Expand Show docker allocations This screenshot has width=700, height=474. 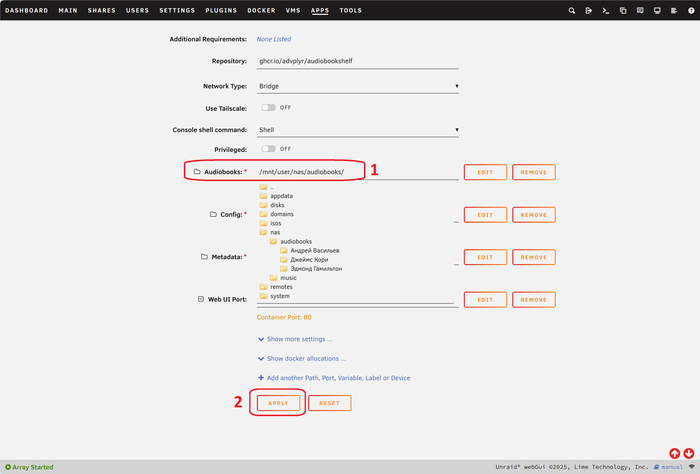click(x=305, y=358)
